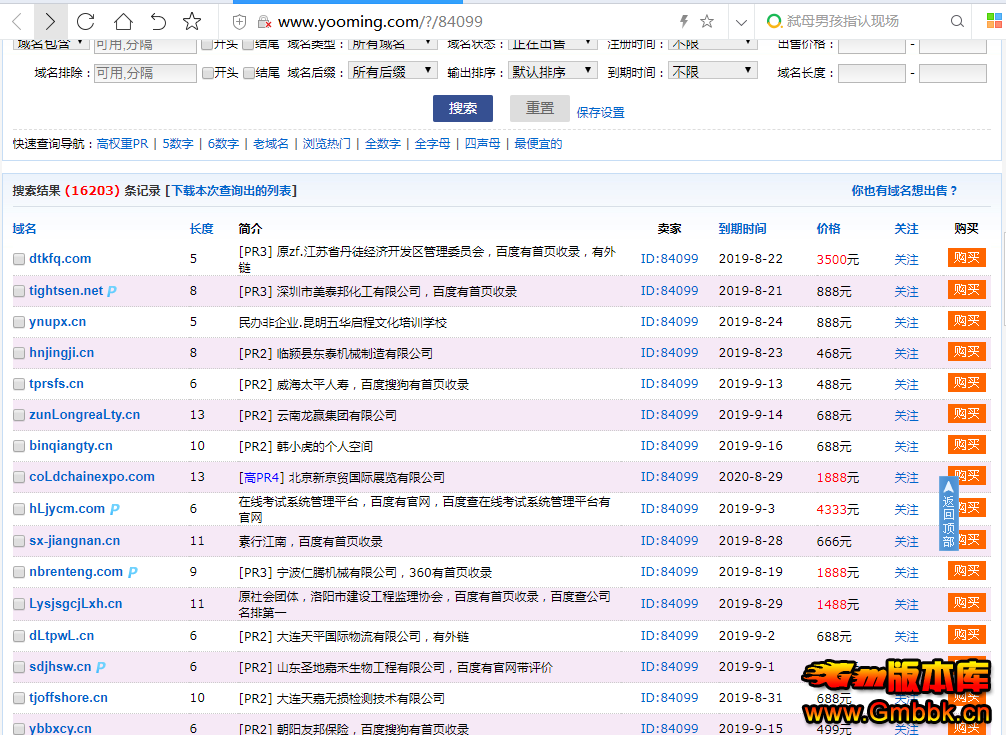Click the 域名排除 text input
This screenshot has height=735, width=1006.
(145, 73)
